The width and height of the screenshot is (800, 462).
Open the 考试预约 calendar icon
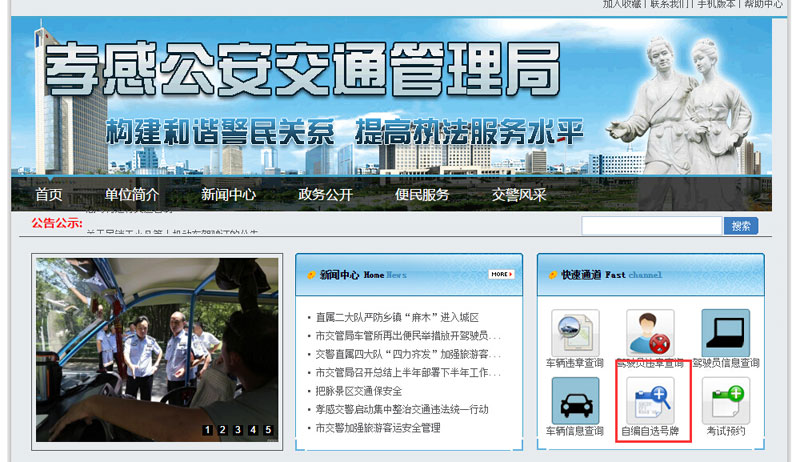click(x=726, y=401)
